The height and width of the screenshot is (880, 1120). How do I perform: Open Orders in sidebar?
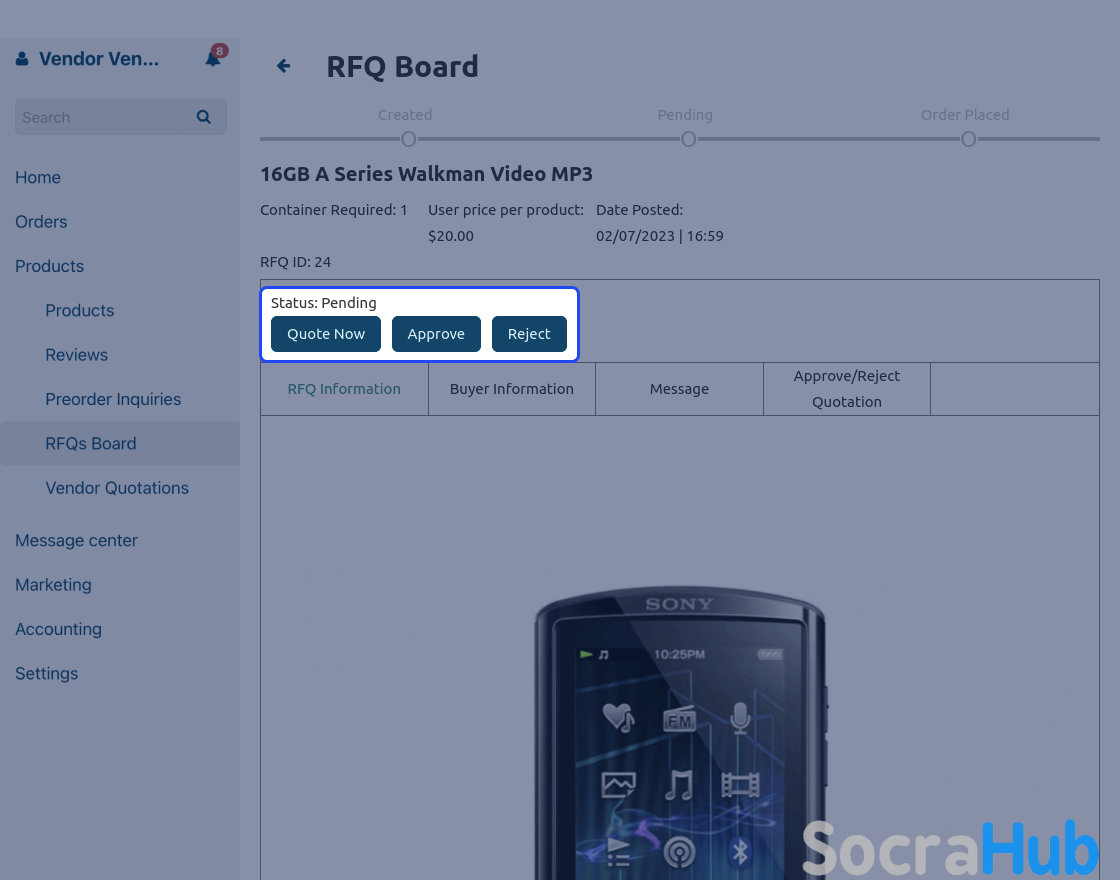pos(41,221)
